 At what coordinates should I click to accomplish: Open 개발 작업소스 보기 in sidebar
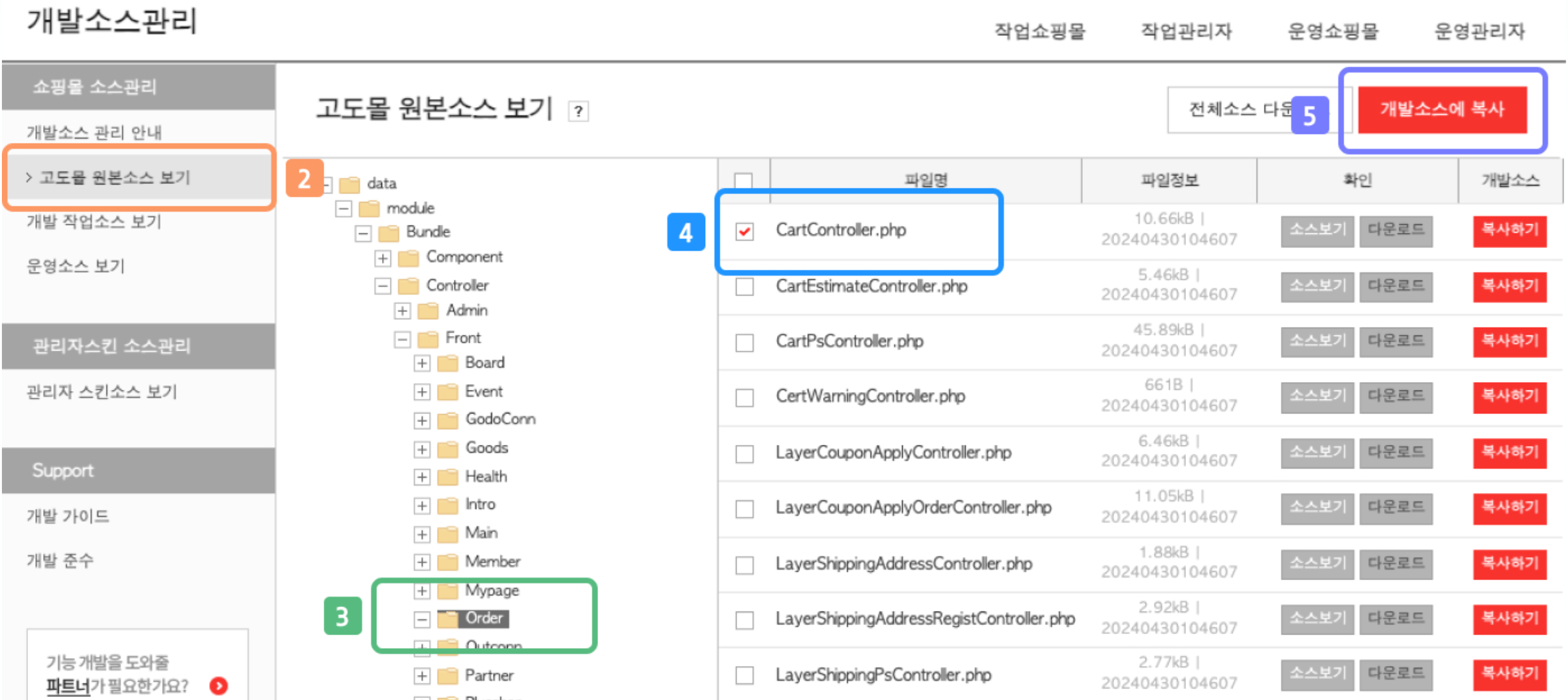point(94,222)
